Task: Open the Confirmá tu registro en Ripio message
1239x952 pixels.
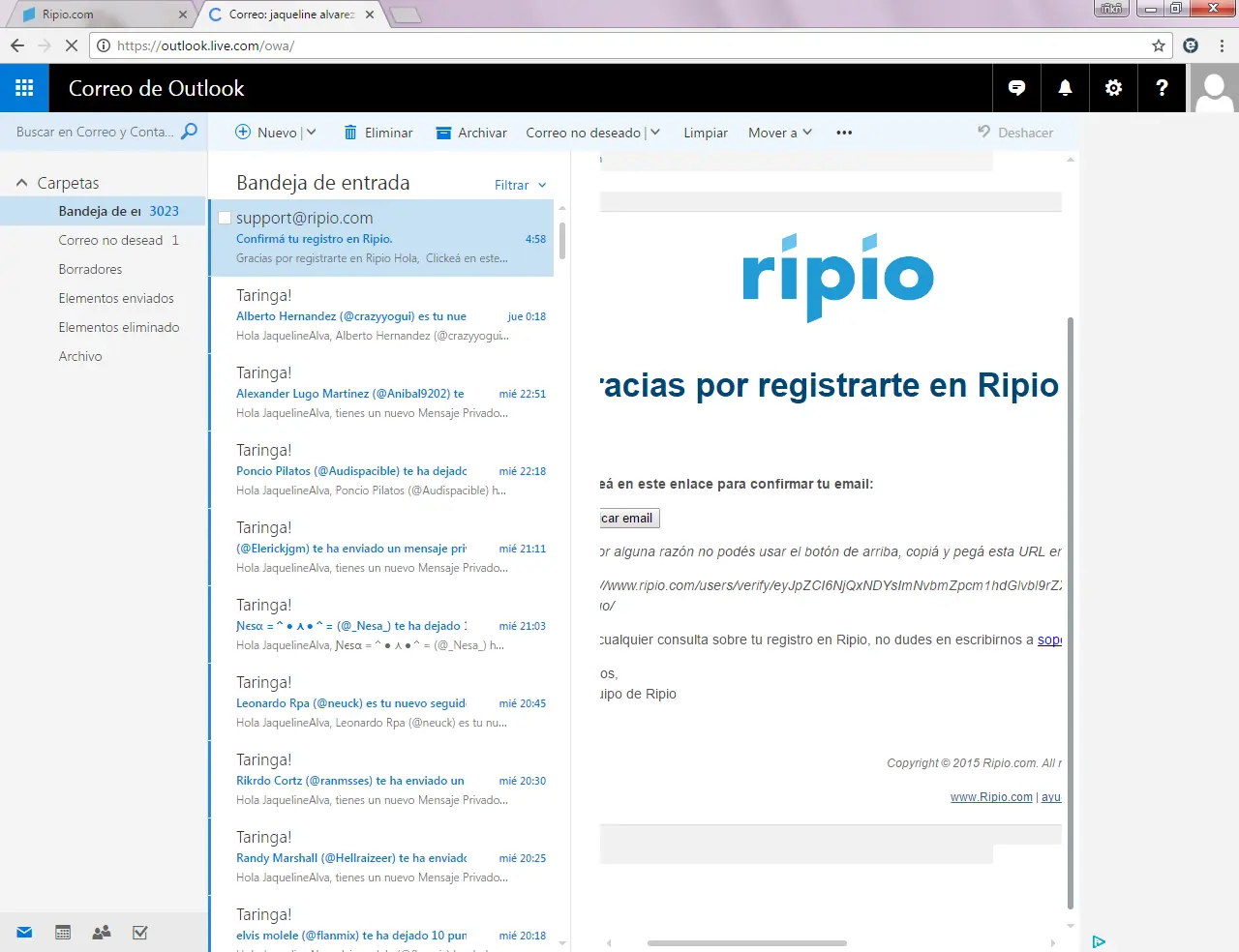Action: (x=381, y=238)
